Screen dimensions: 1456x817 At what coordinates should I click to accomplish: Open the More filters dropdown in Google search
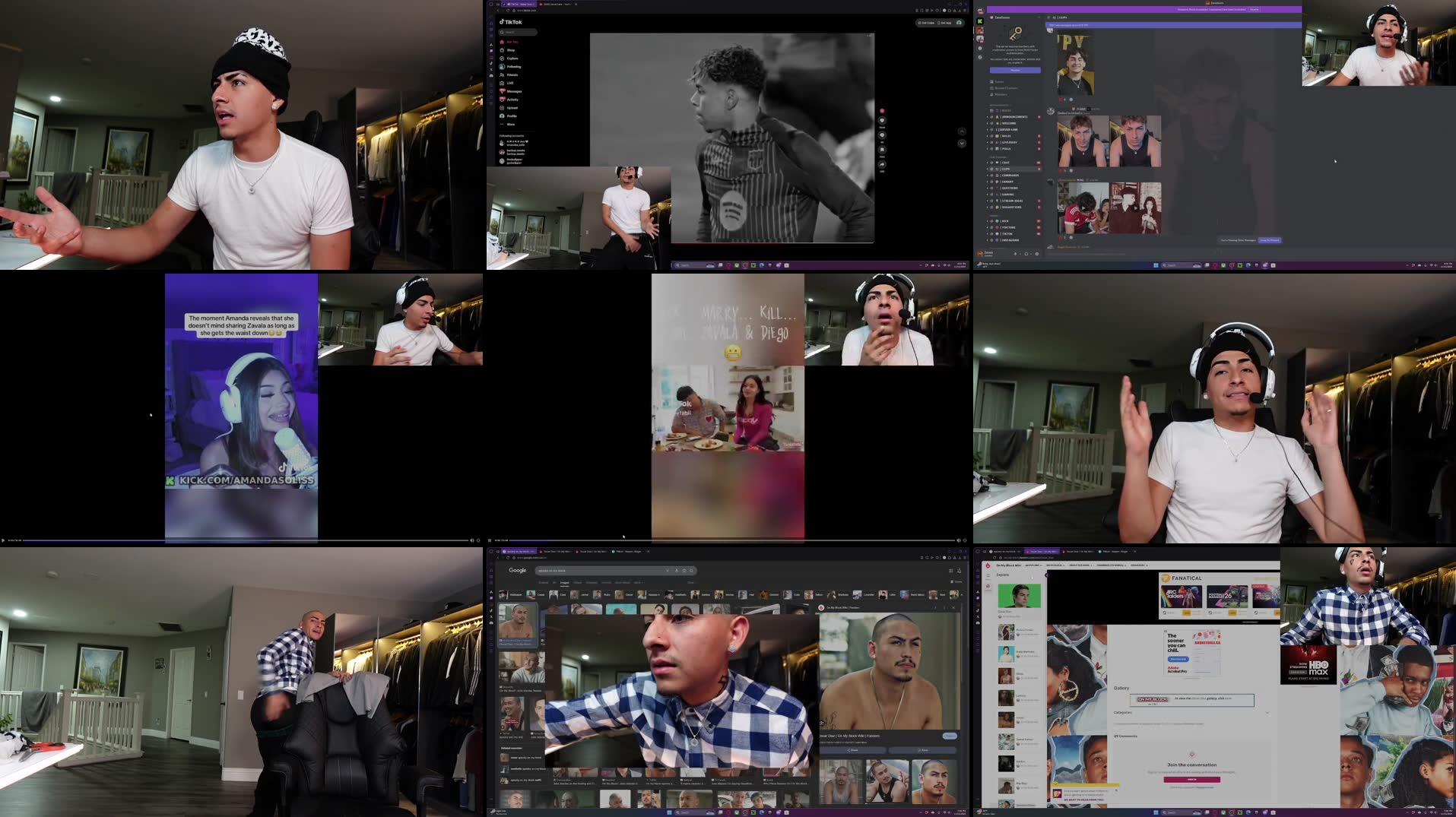point(639,582)
